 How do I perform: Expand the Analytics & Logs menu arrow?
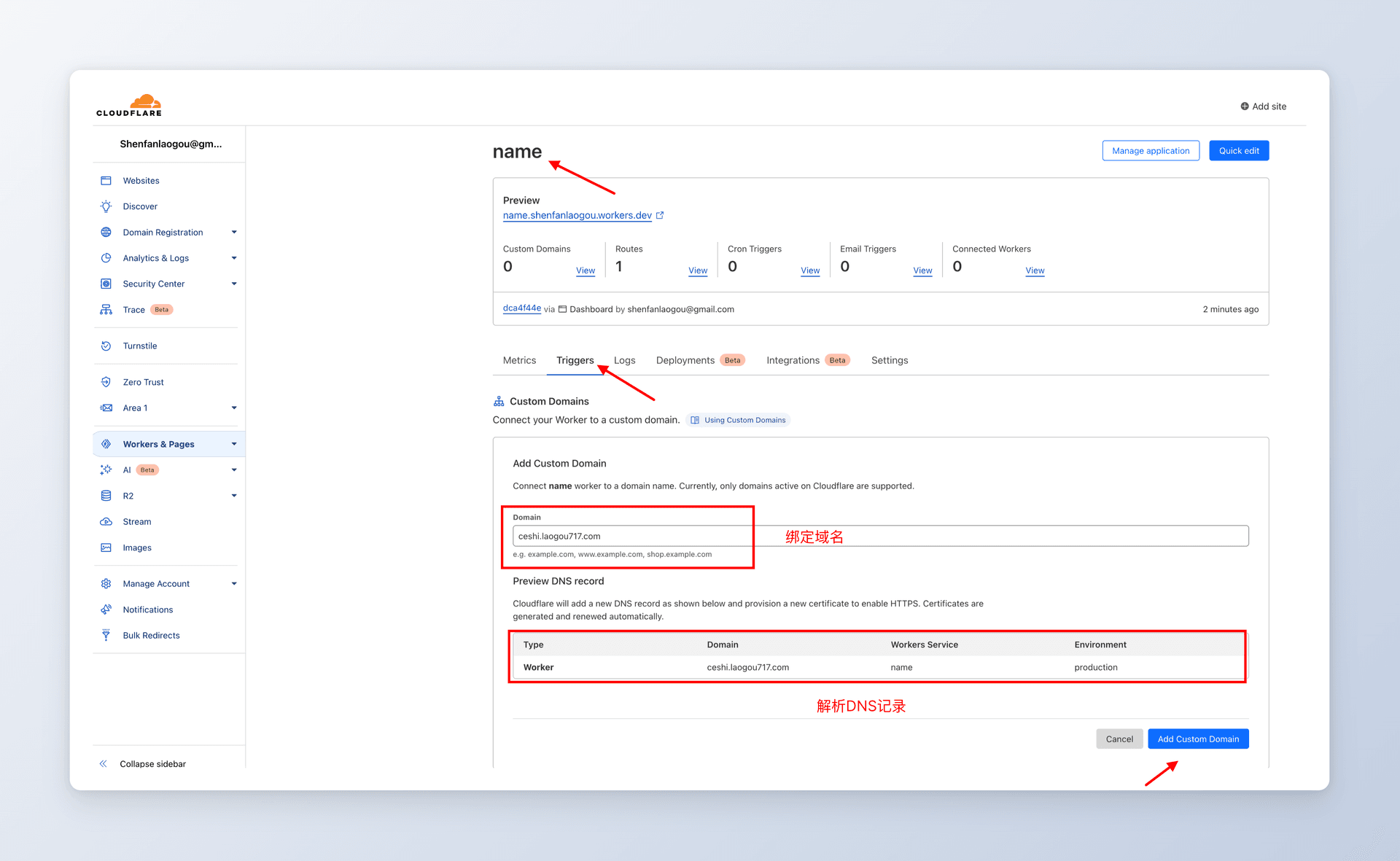click(x=234, y=258)
